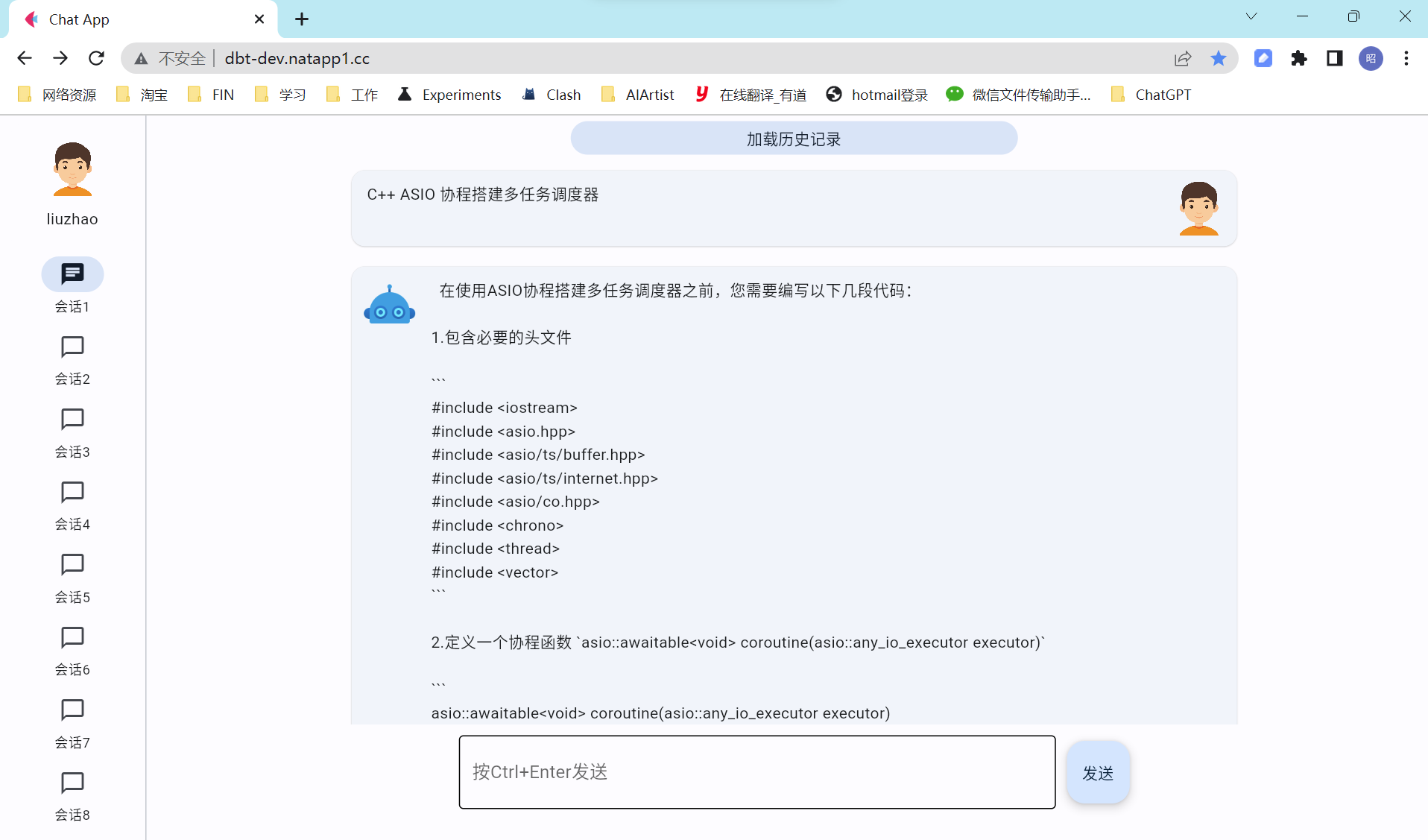The height and width of the screenshot is (840, 1428).
Task: Bookmark this page with the star icon
Action: (1218, 58)
